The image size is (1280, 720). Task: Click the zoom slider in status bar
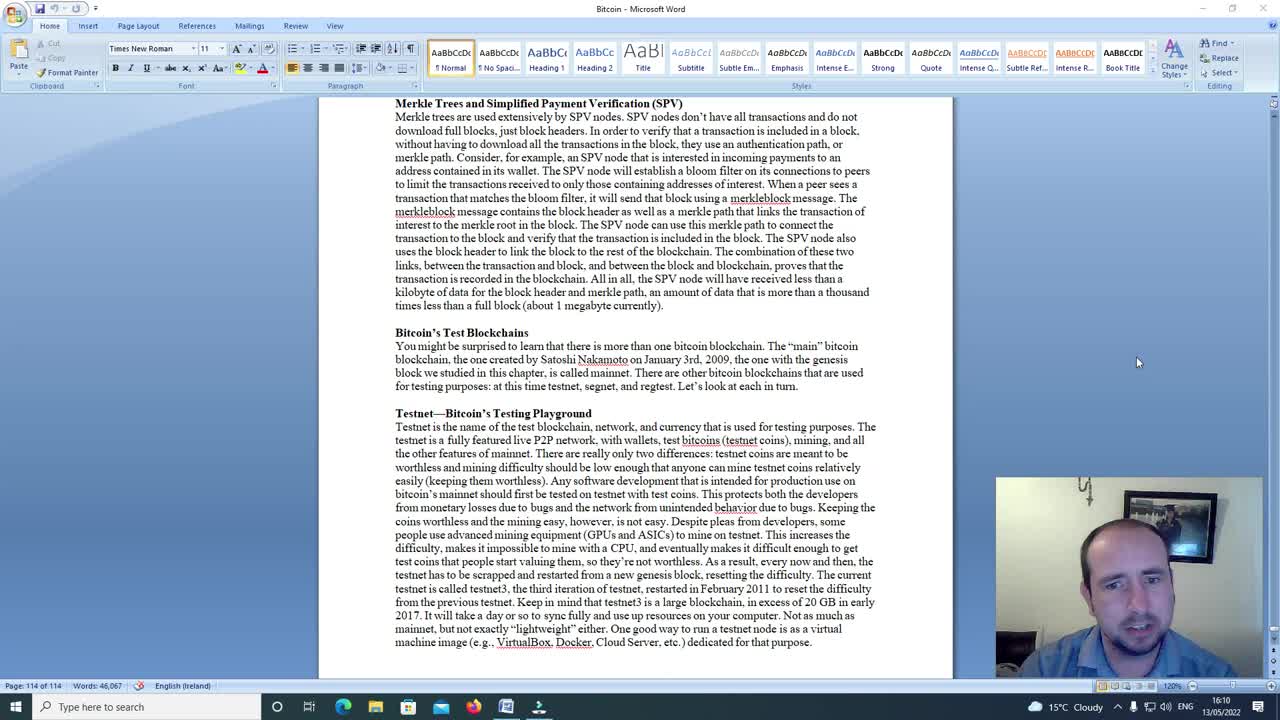point(1232,686)
